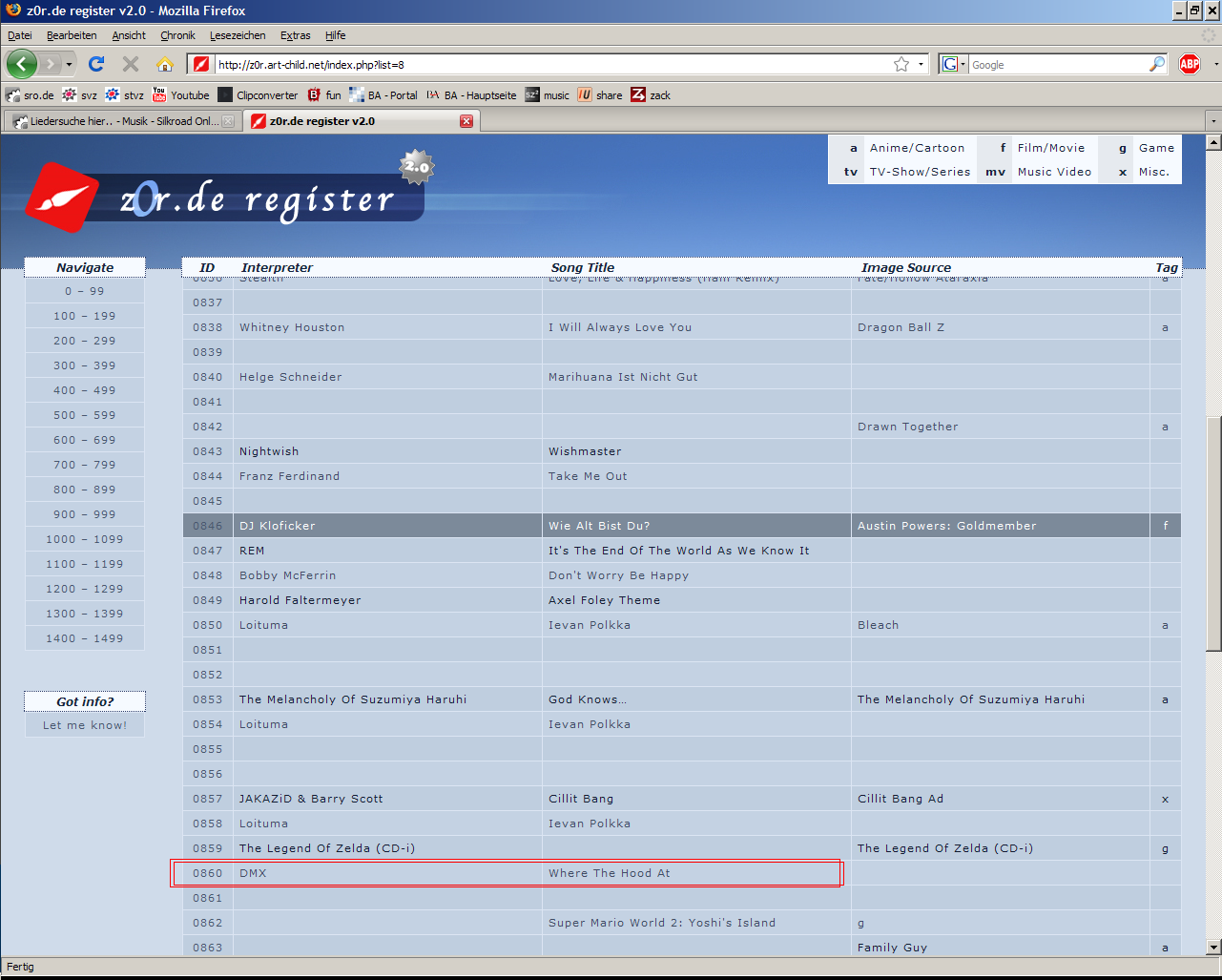Reload the page with the refresh icon
Screen dimensions: 1222x980
coord(95,64)
